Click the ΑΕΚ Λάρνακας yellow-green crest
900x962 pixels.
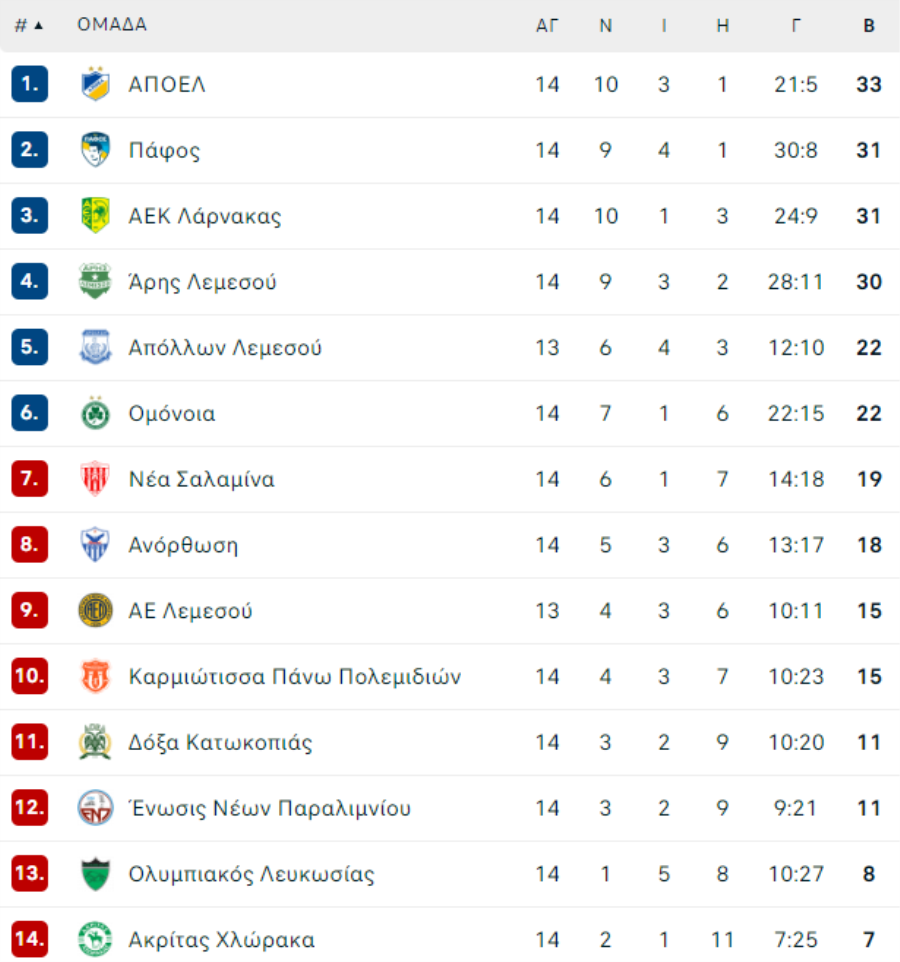[95, 215]
